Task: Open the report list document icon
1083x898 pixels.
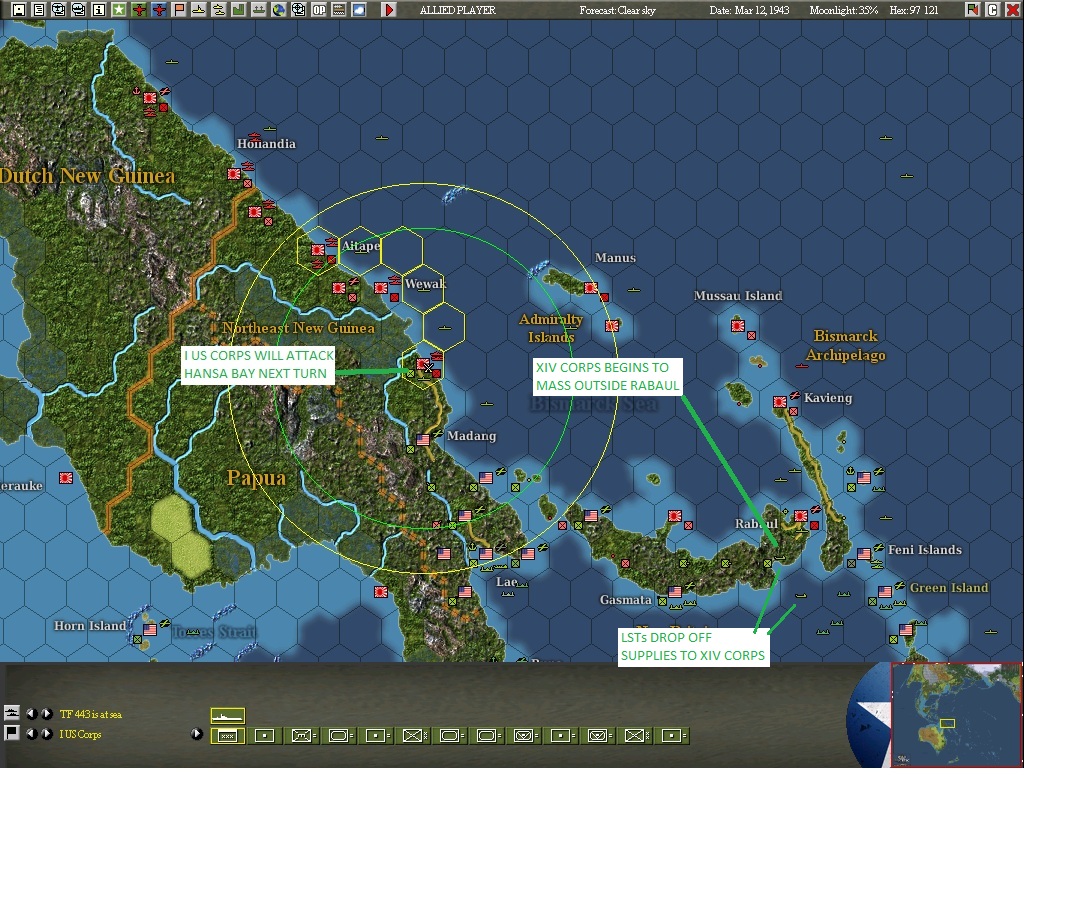Action: point(39,10)
